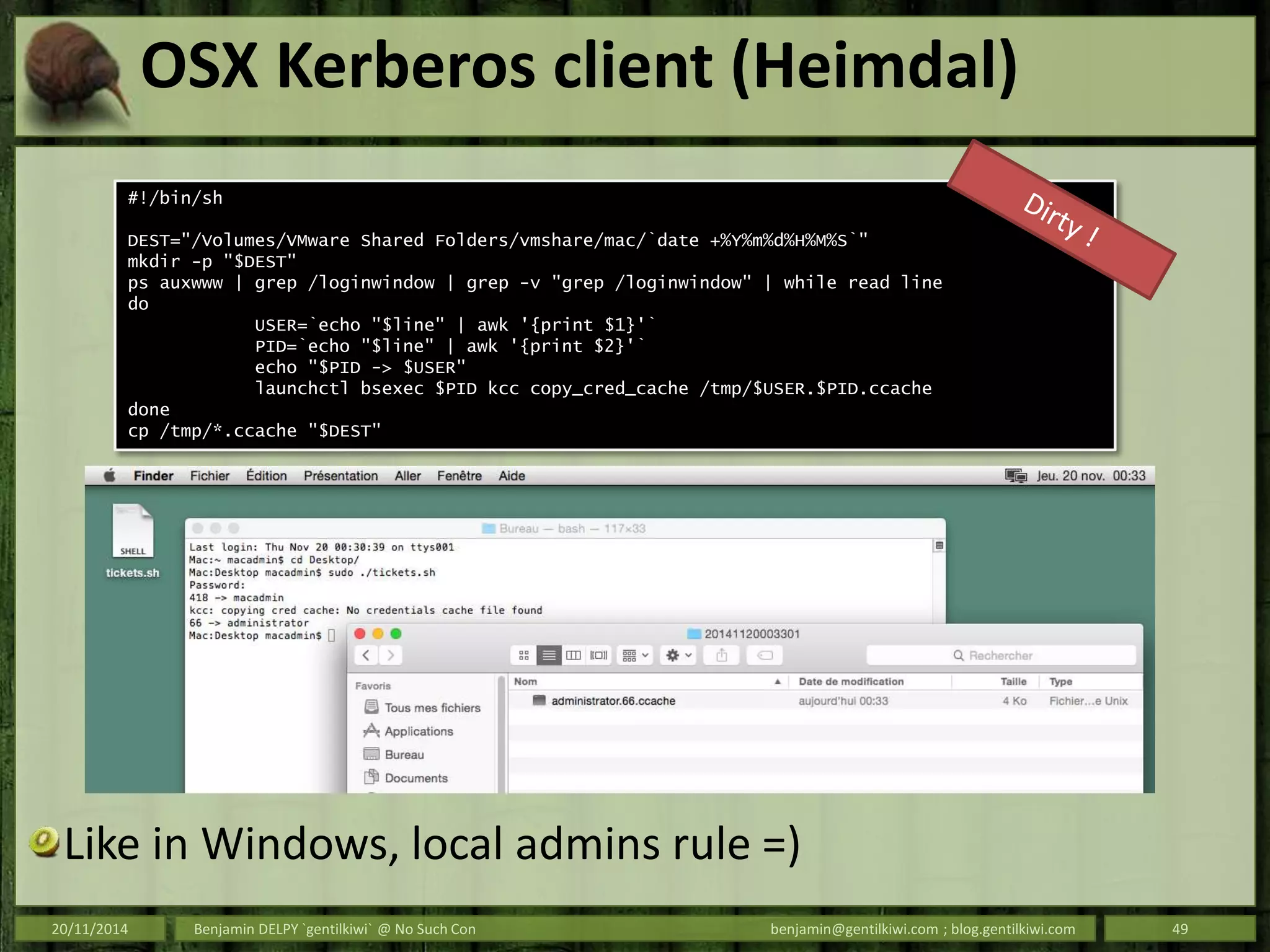Select the administrator.66.ccache file row
The image size is (1270, 952).
pyautogui.click(x=825, y=700)
